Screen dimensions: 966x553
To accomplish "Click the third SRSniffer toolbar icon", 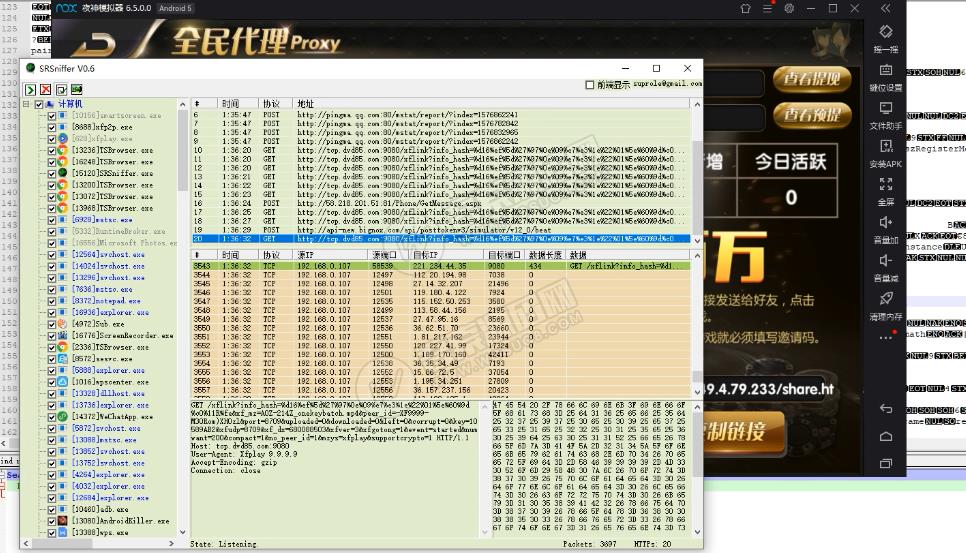I will click(61, 90).
